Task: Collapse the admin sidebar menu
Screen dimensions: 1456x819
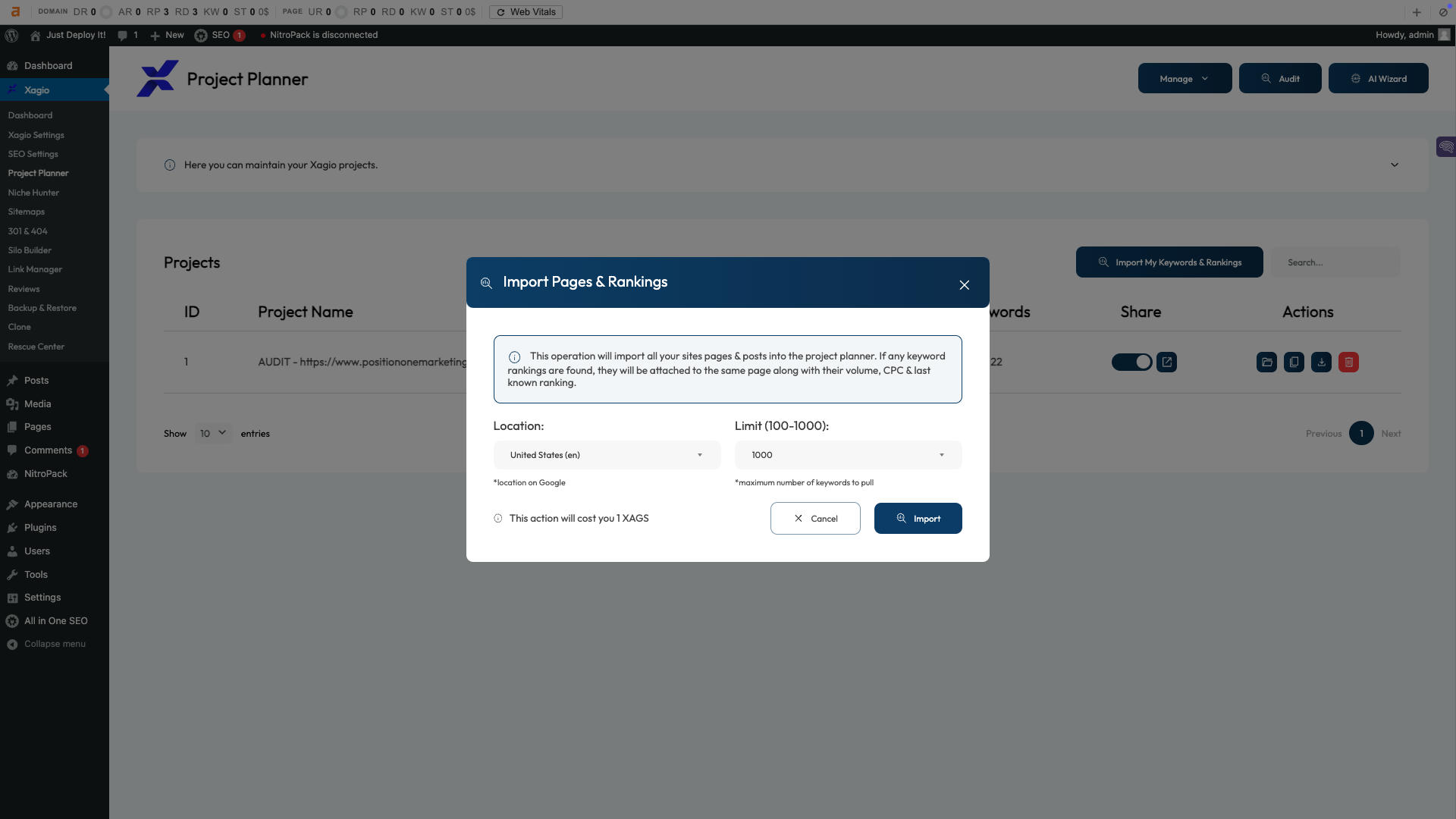Action: coord(55,644)
